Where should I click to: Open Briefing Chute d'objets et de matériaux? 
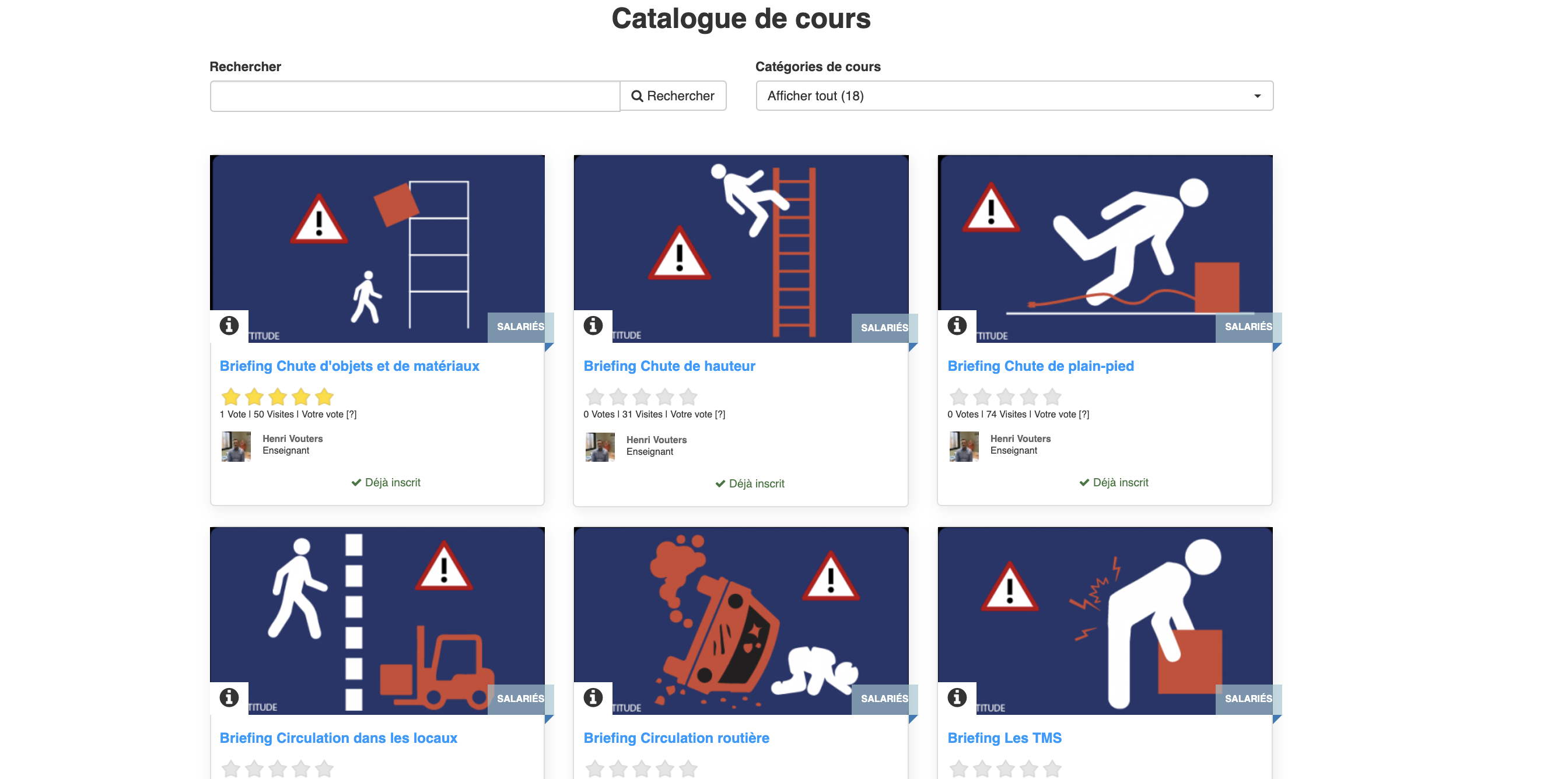tap(349, 366)
